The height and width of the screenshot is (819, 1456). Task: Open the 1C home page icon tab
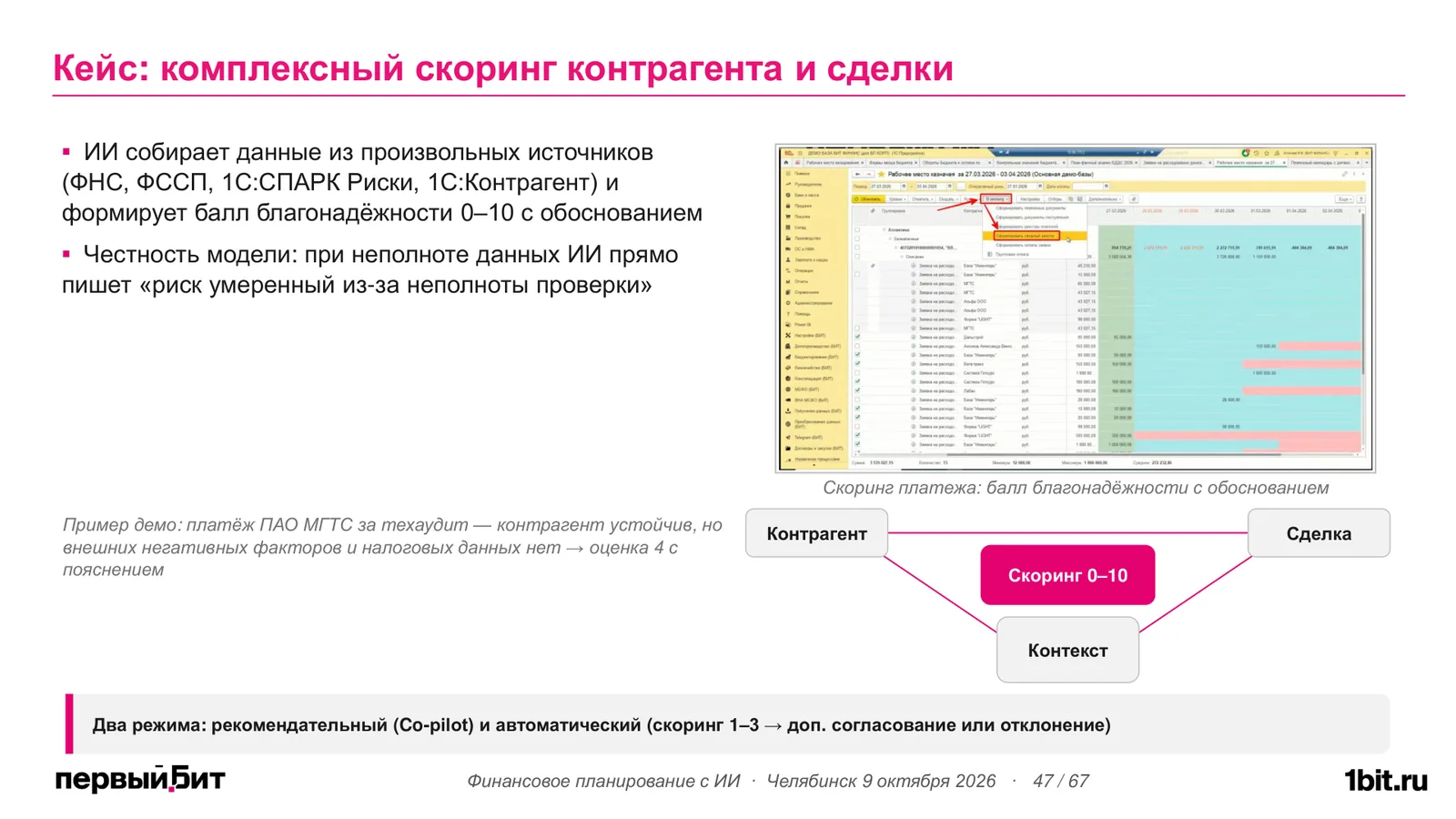coord(785,162)
